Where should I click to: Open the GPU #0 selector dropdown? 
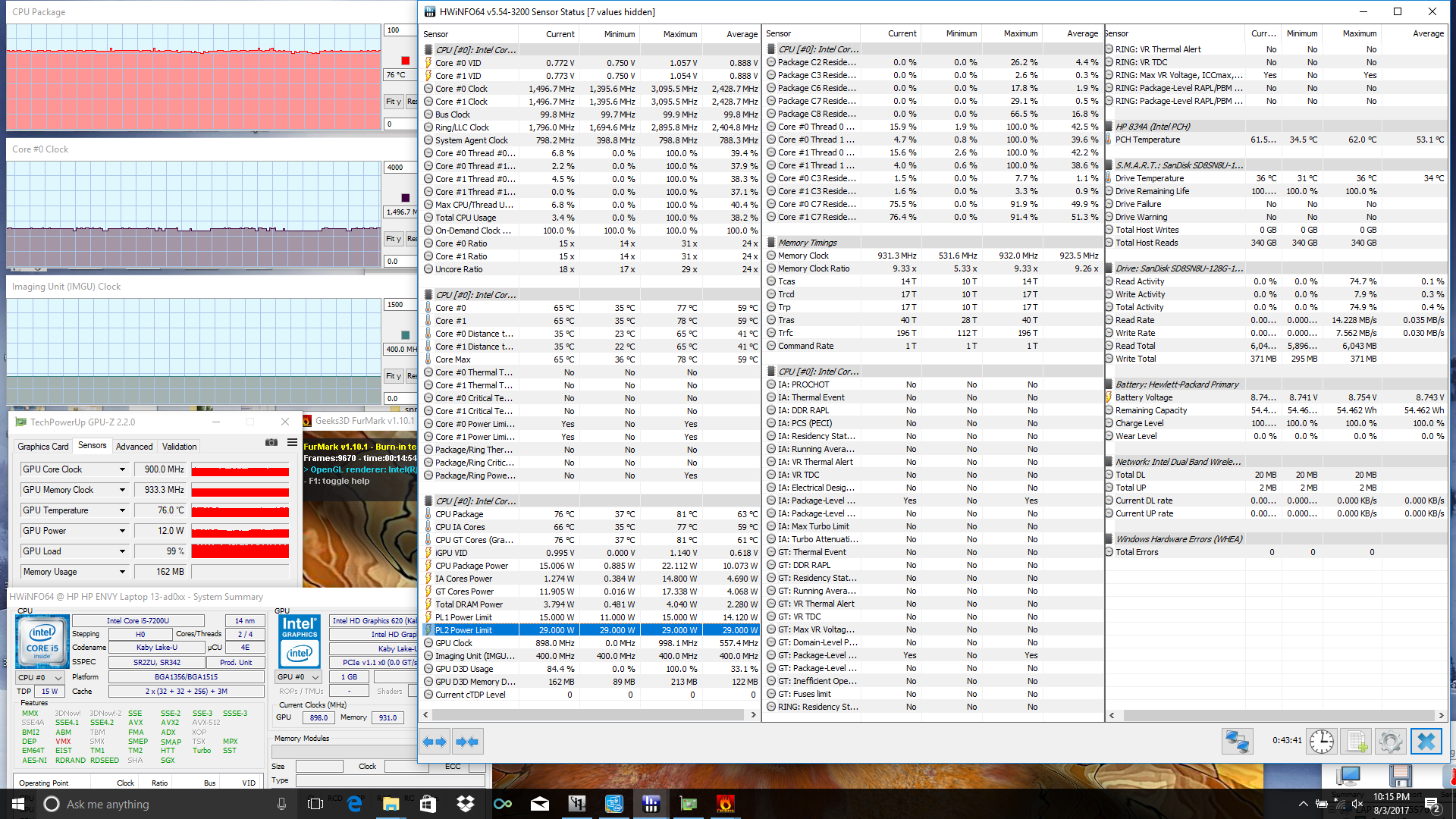299,677
